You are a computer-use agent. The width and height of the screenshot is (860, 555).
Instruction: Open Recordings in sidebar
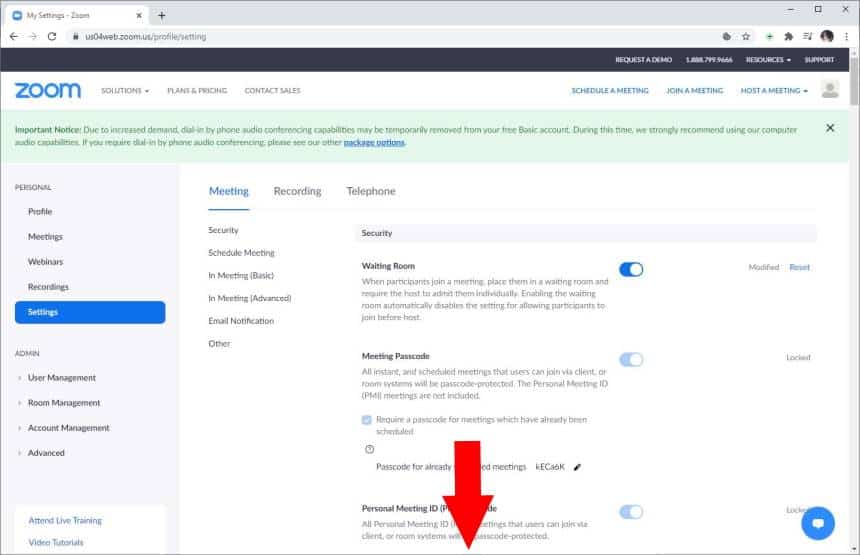[x=48, y=287]
